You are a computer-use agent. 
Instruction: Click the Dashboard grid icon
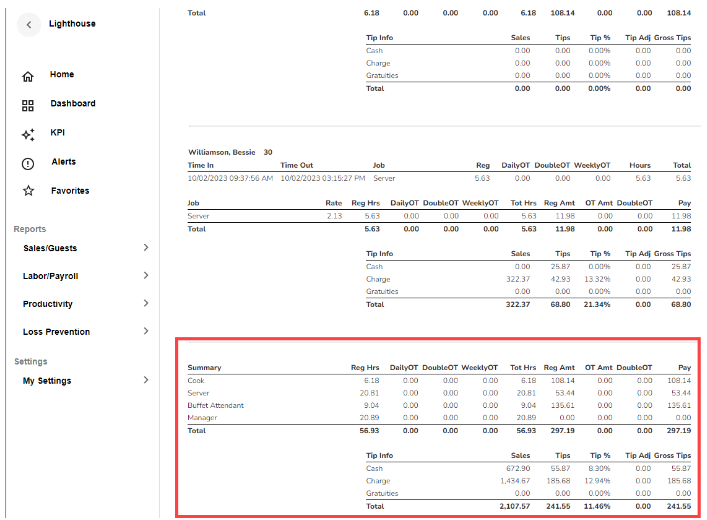[x=28, y=105]
